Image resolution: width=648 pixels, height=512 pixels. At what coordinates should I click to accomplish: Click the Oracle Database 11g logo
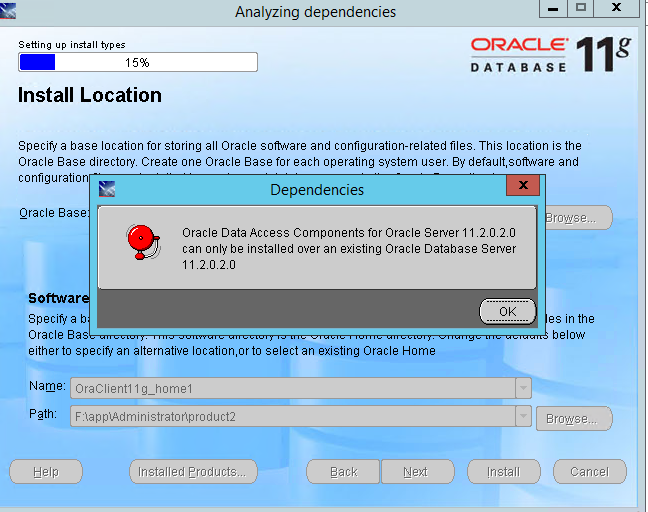[551, 54]
